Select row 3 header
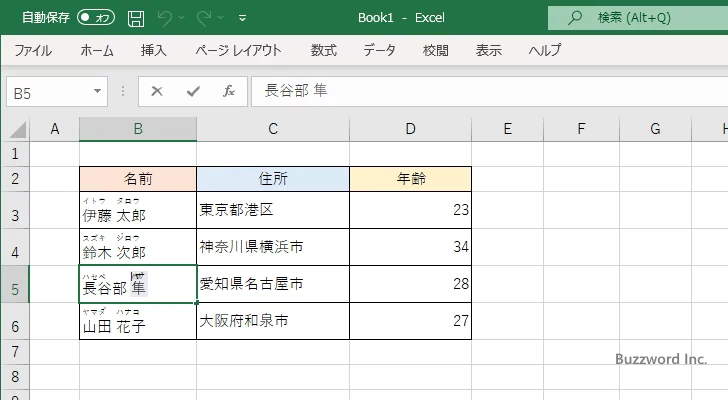Image resolution: width=728 pixels, height=400 pixels. click(x=15, y=210)
